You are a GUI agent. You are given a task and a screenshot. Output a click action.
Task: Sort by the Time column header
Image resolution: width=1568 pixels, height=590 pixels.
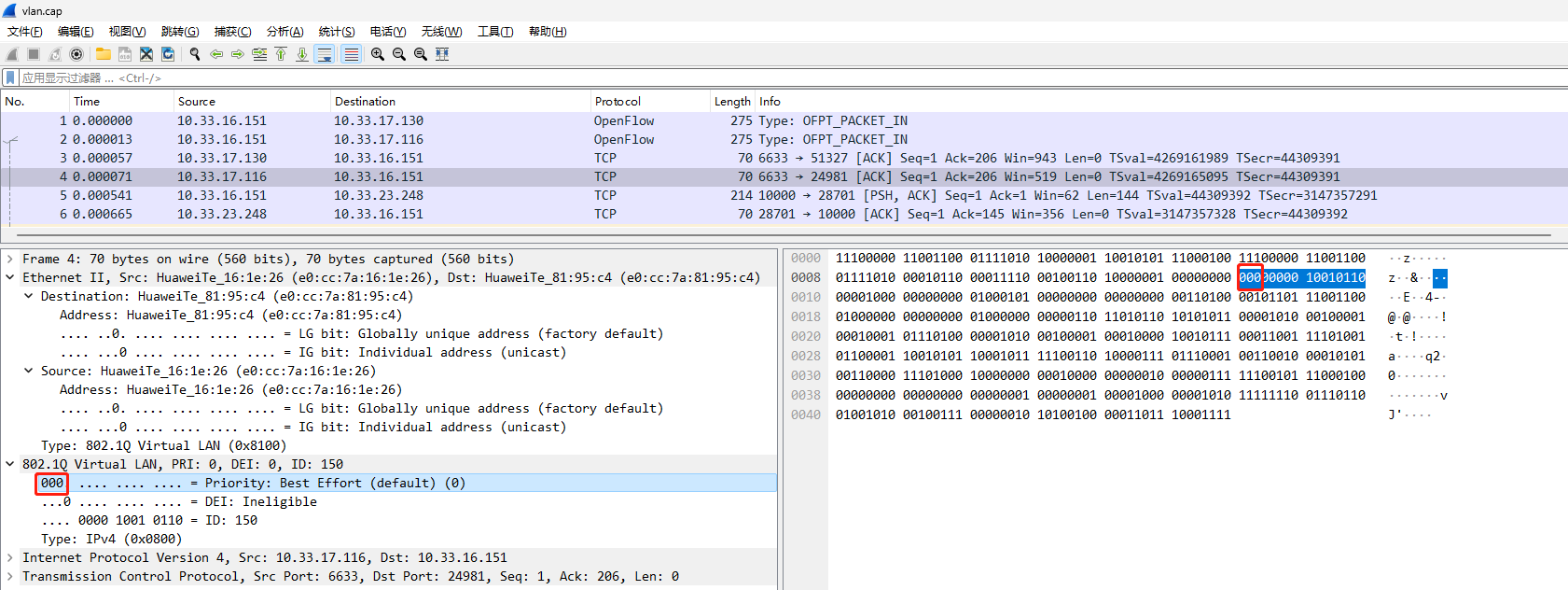pos(122,101)
